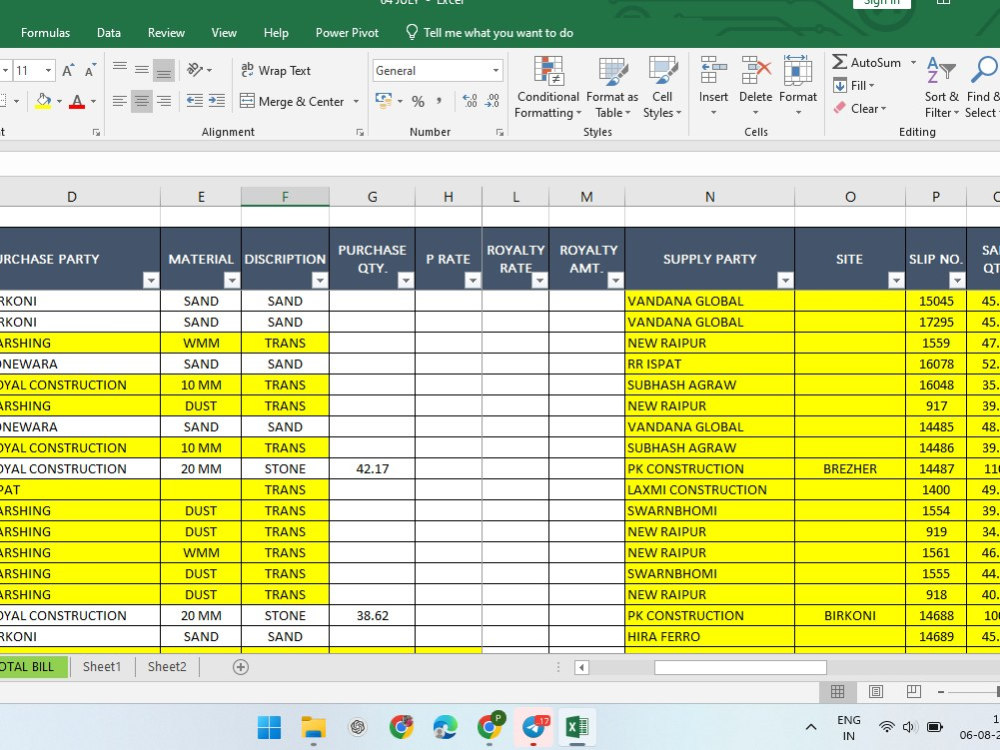Open filter dropdown for DISCRIPTION column
Image resolution: width=1000 pixels, height=750 pixels.
320,280
